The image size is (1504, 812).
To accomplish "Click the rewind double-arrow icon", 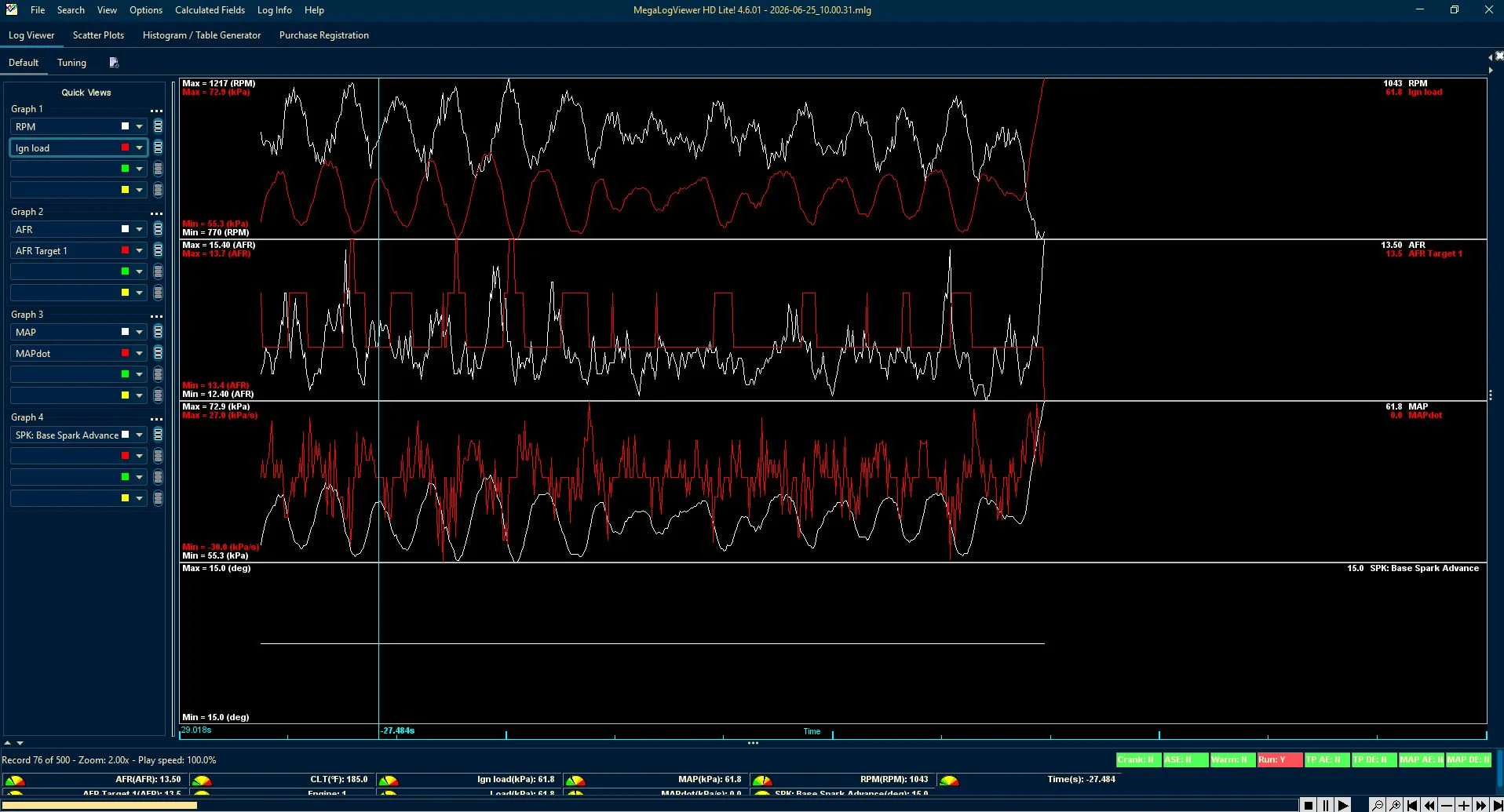I will pyautogui.click(x=1429, y=805).
